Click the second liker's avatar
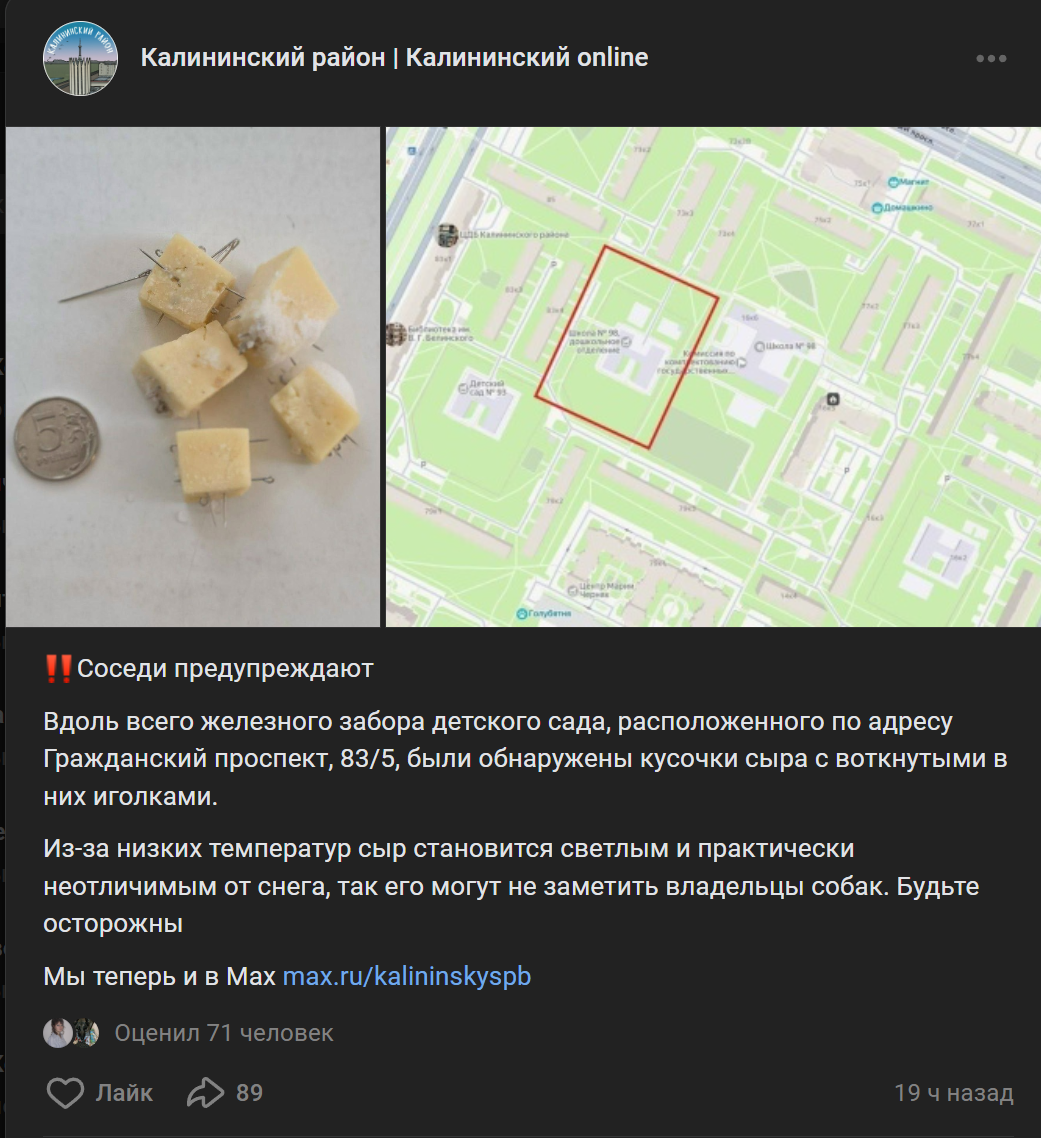Screen dimensions: 1041x1138 (86, 1033)
